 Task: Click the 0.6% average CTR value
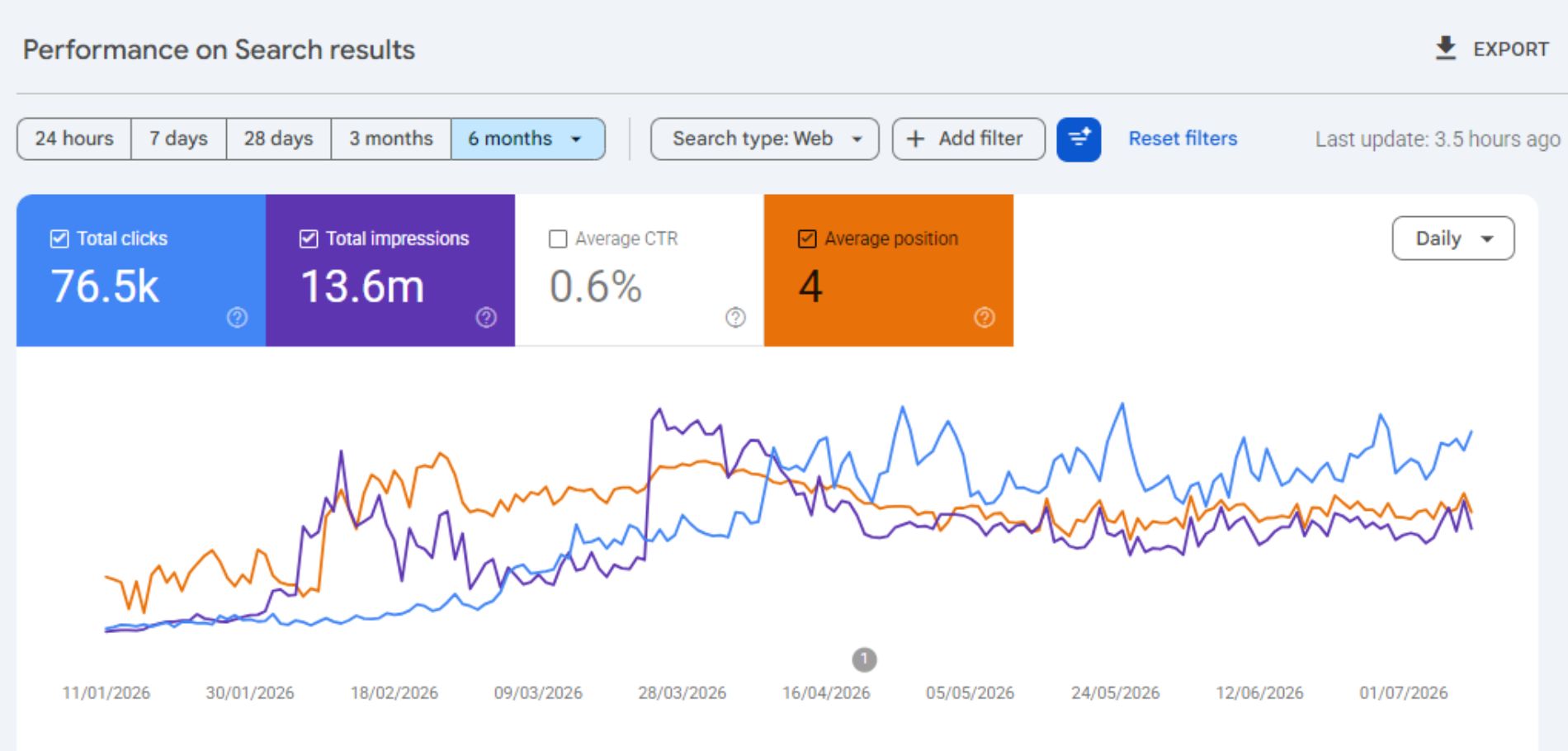click(x=595, y=286)
